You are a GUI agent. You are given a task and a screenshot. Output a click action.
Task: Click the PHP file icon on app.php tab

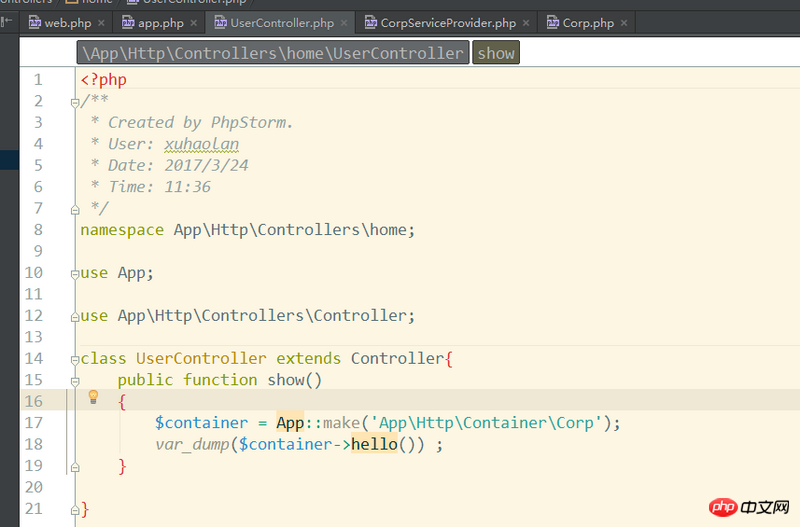pos(129,22)
